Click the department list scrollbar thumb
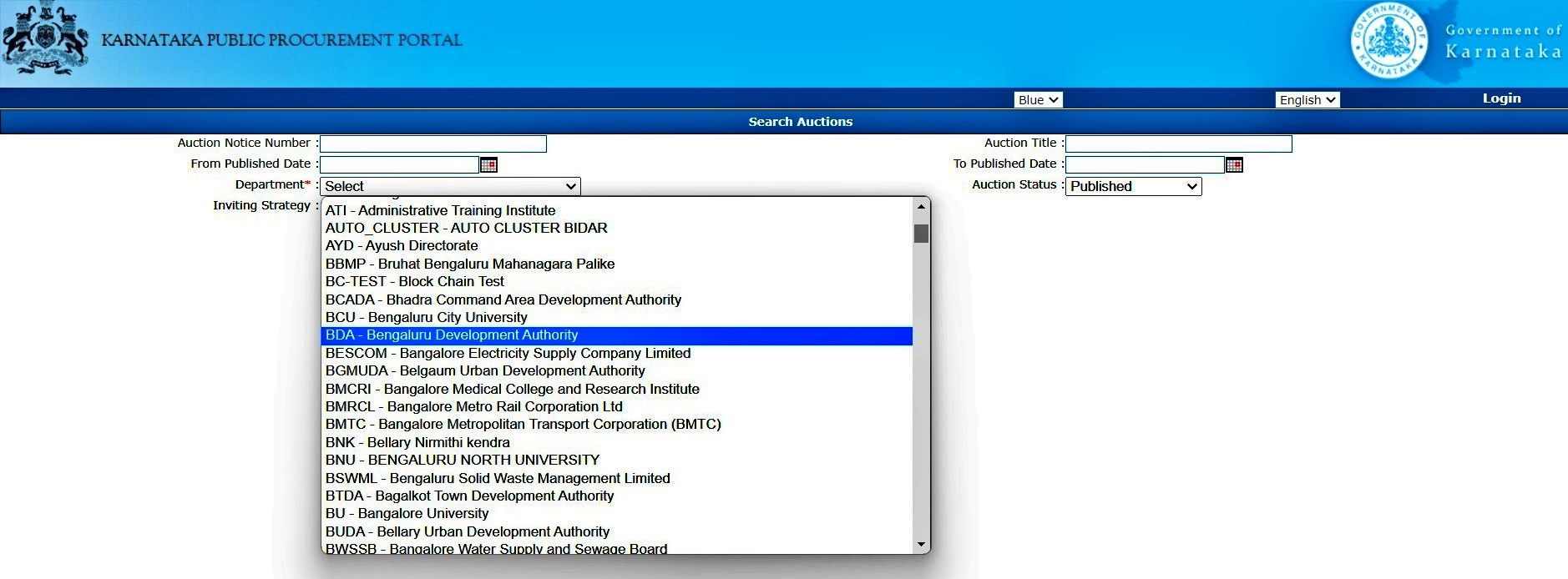Image resolution: width=1568 pixels, height=579 pixels. point(921,234)
